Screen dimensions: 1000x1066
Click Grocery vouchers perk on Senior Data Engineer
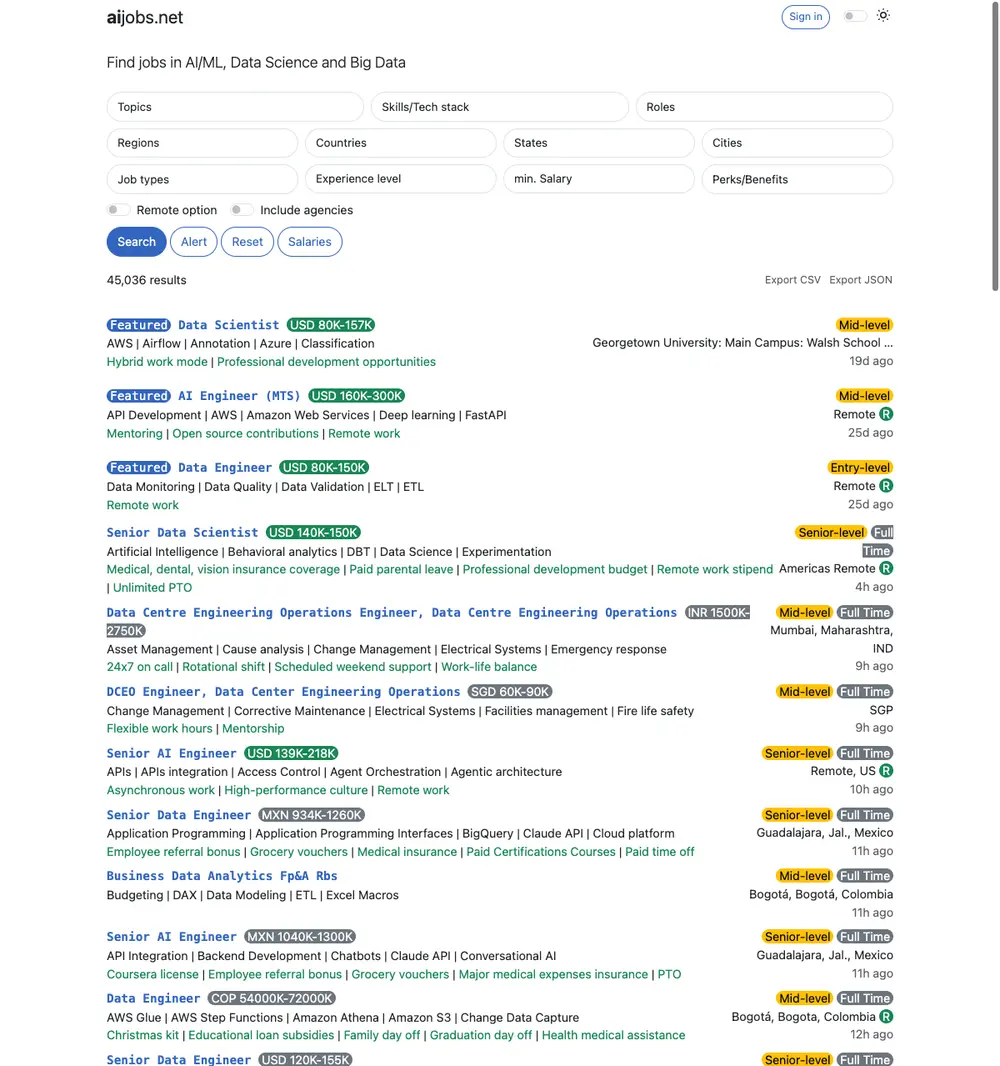(298, 851)
